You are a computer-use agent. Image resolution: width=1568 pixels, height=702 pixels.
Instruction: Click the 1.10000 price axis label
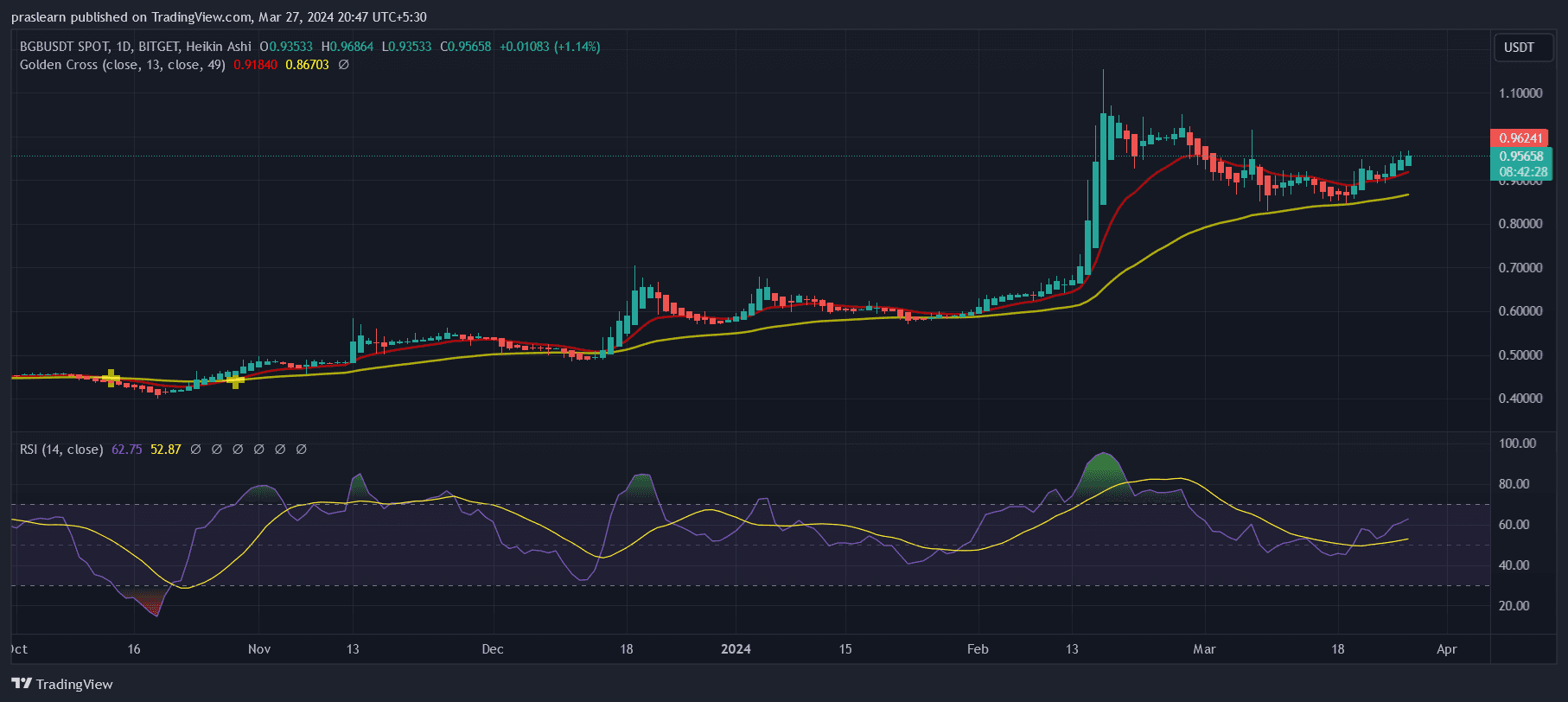[1520, 93]
